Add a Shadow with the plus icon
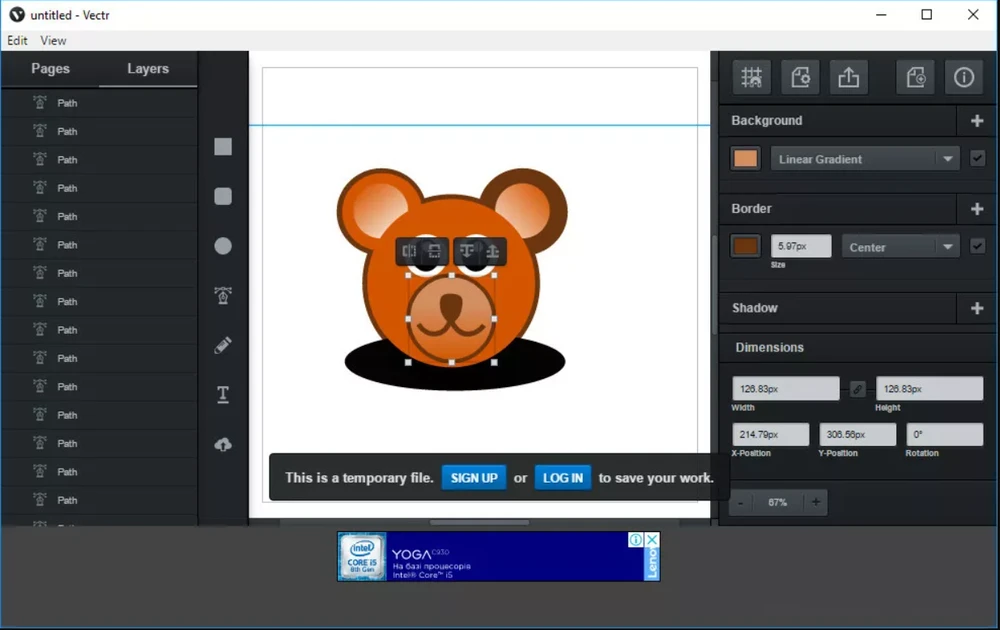Image resolution: width=1000 pixels, height=630 pixels. coord(976,308)
